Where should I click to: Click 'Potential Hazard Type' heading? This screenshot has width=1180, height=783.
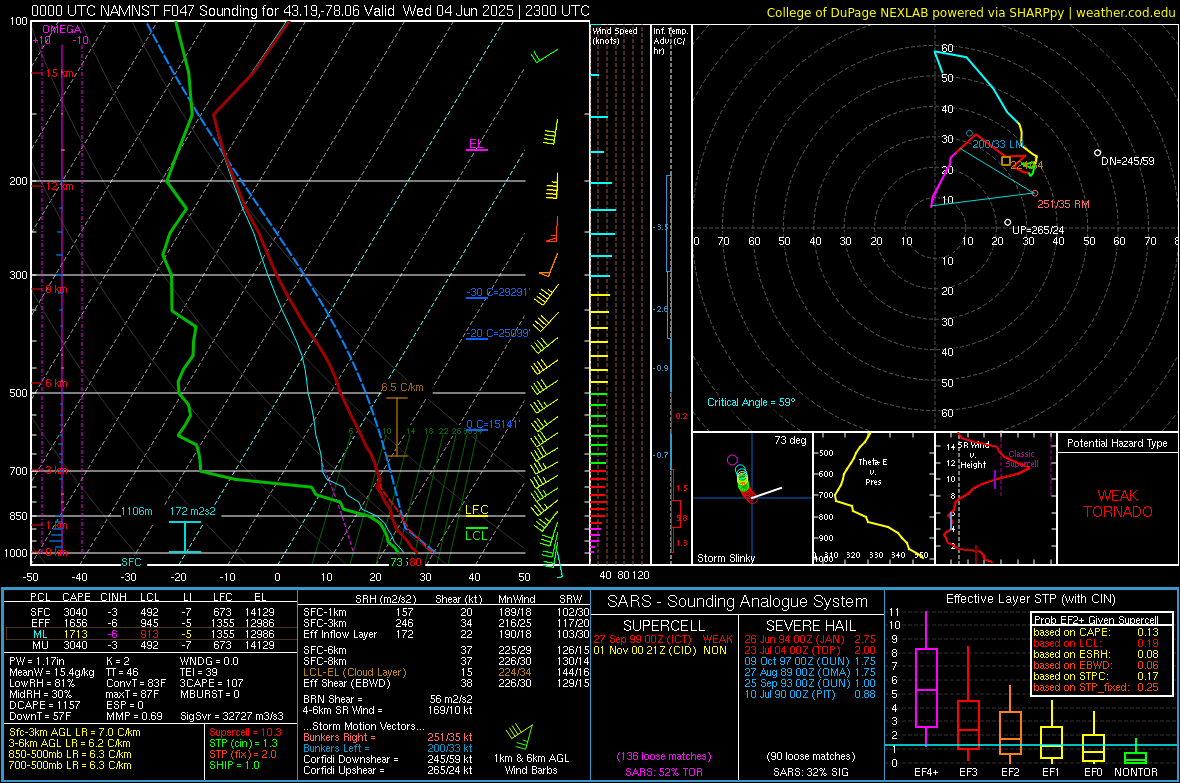coord(1117,443)
